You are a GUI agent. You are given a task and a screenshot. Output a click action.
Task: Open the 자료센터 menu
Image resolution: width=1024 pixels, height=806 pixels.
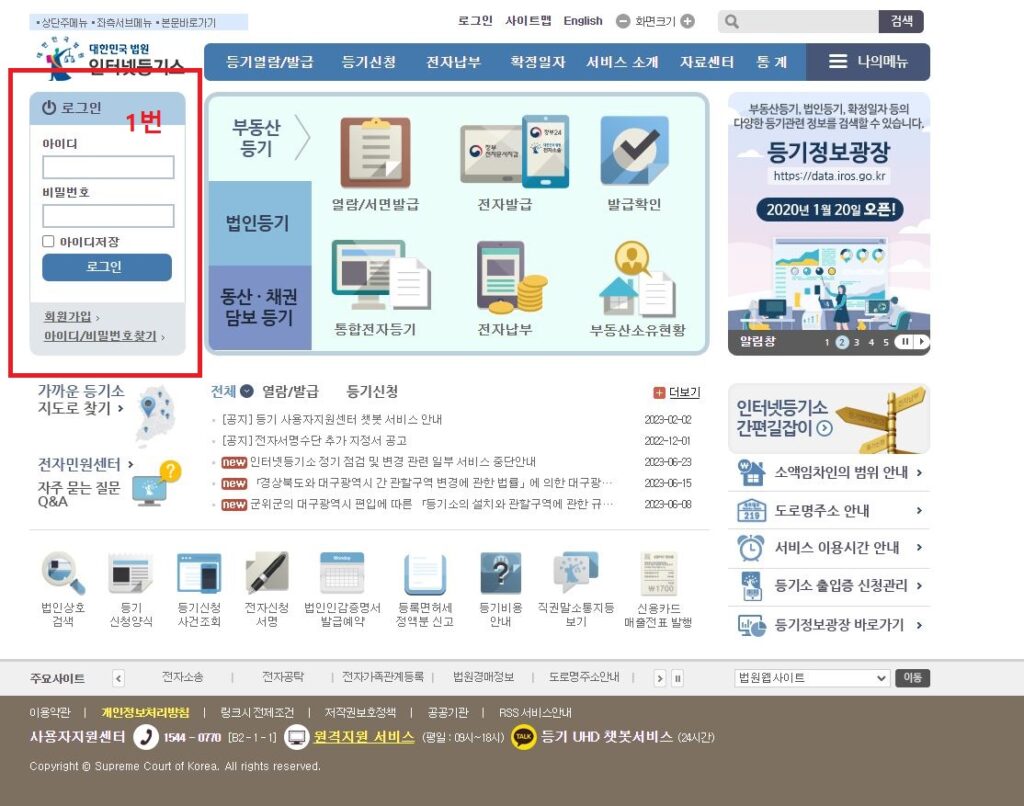tap(707, 62)
